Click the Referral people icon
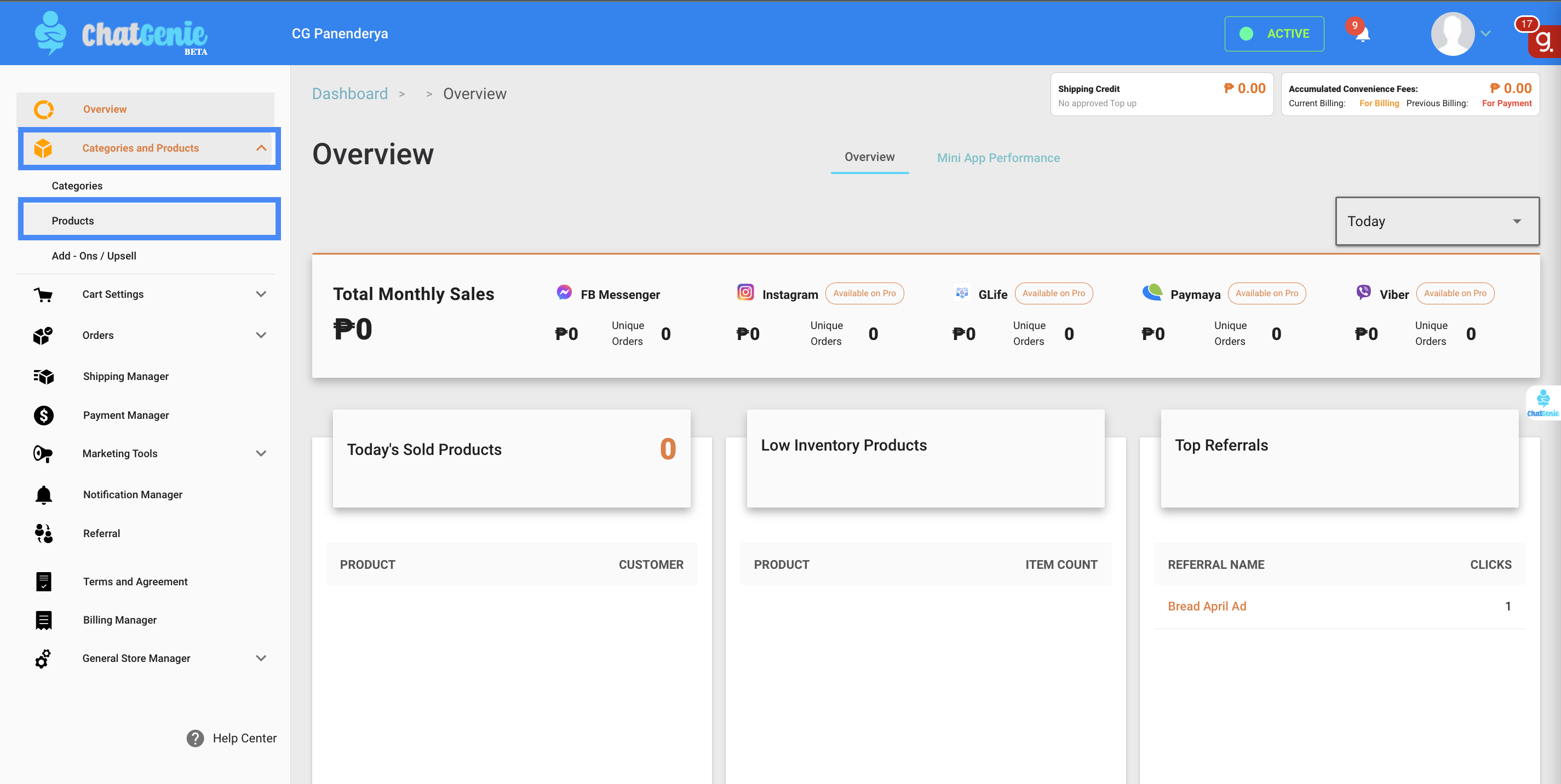Screen dimensions: 1561x784 click(x=44, y=533)
